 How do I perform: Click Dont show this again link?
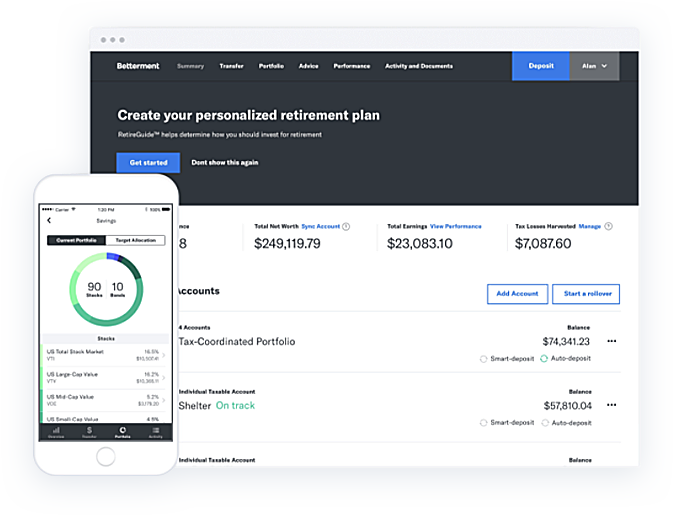(225, 162)
